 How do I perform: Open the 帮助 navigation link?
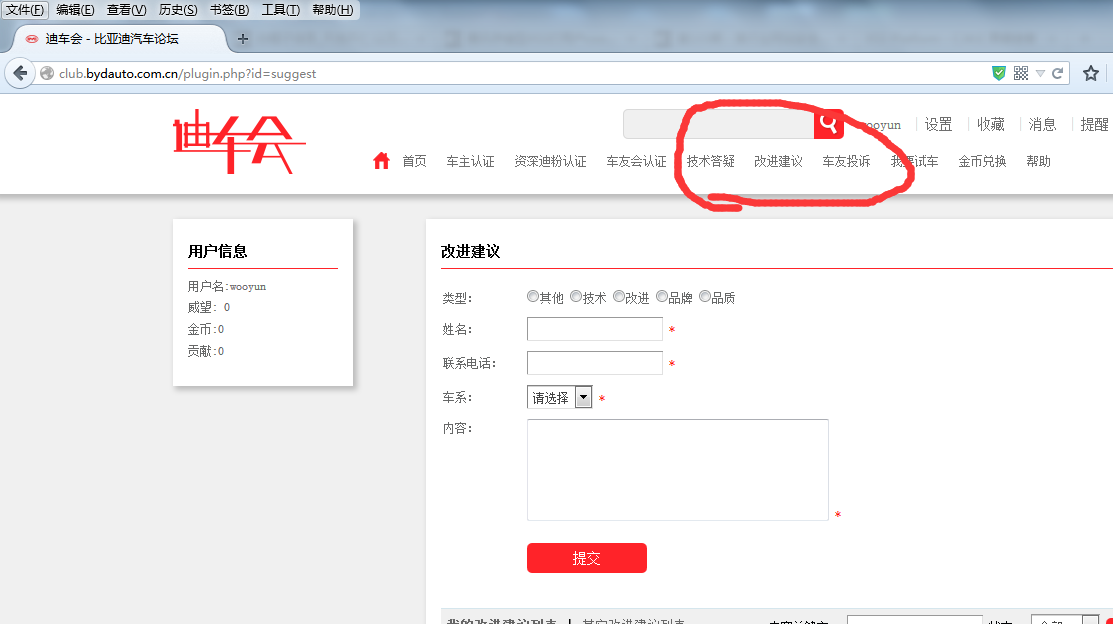pos(1038,161)
